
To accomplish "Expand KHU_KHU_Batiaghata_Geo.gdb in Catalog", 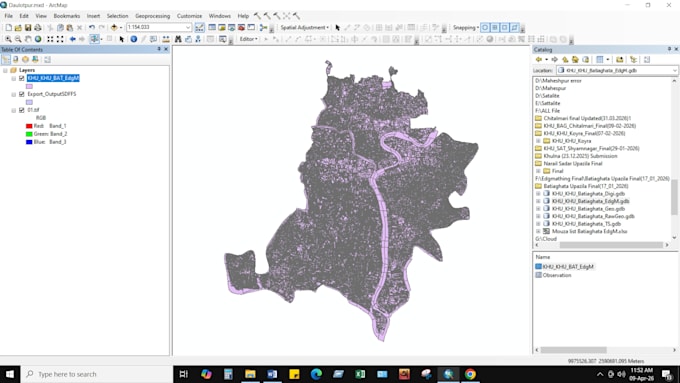I will (538, 209).
